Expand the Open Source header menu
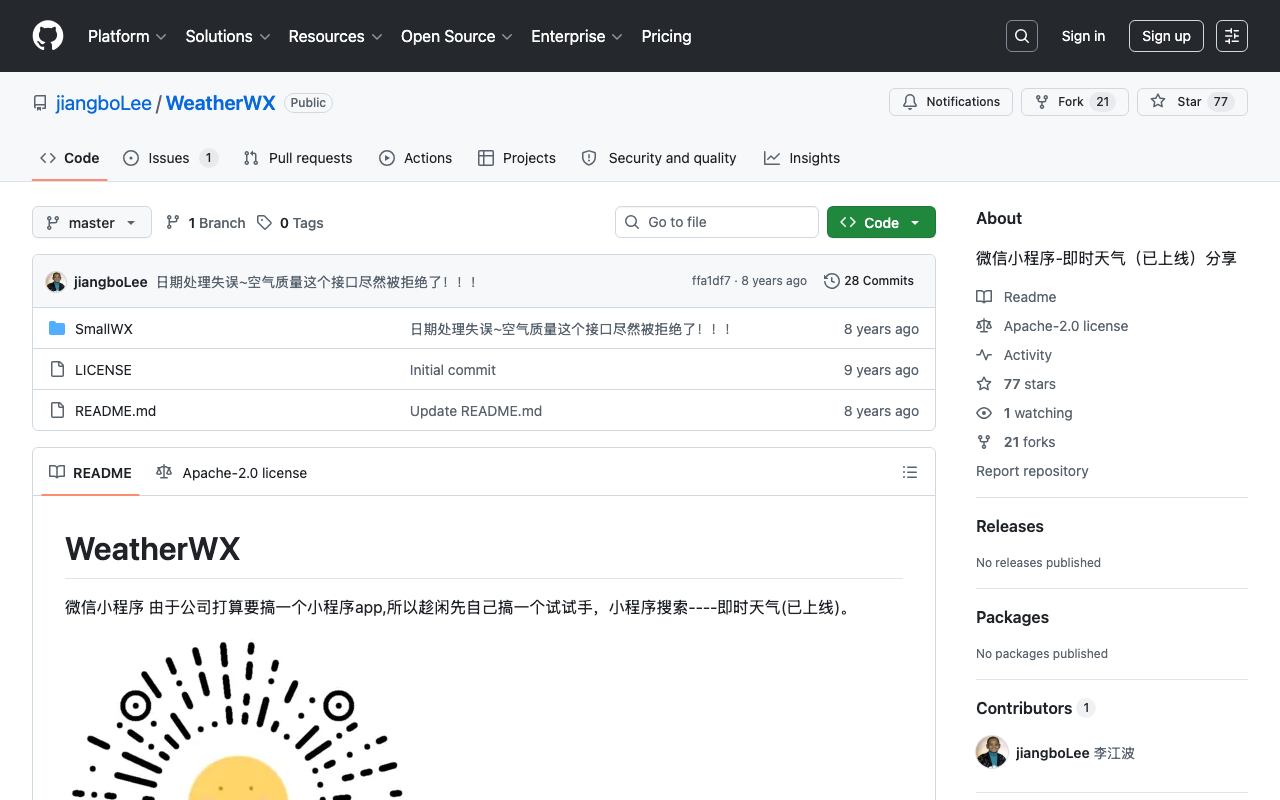The image size is (1280, 800). point(457,36)
